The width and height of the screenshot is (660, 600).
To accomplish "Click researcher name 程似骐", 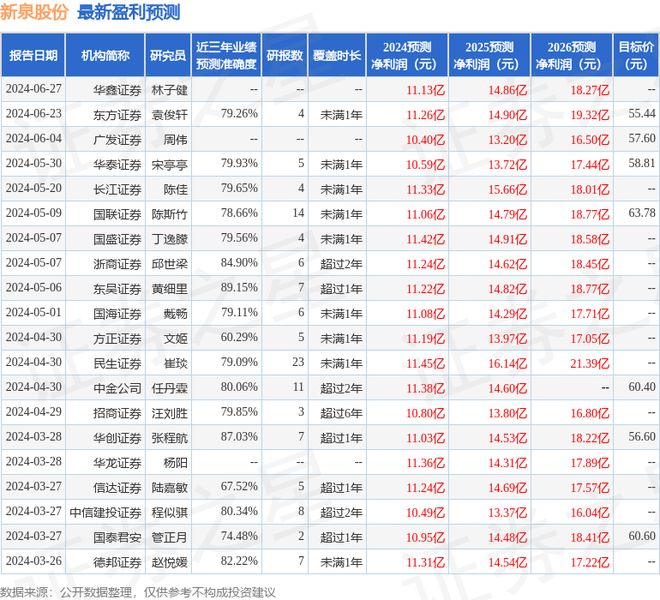I will [x=169, y=512].
